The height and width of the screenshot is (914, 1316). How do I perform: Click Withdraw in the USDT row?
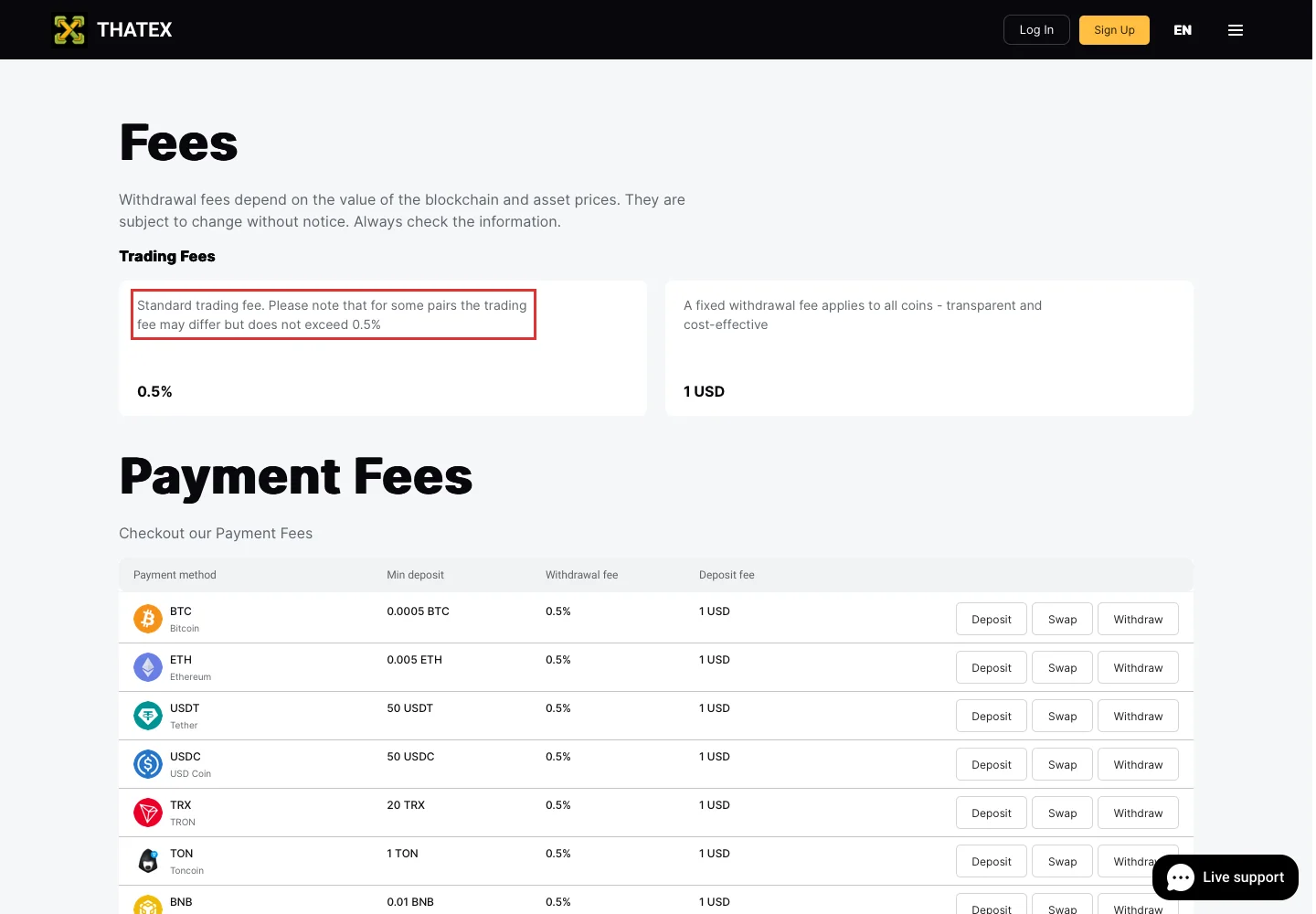pyautogui.click(x=1138, y=716)
